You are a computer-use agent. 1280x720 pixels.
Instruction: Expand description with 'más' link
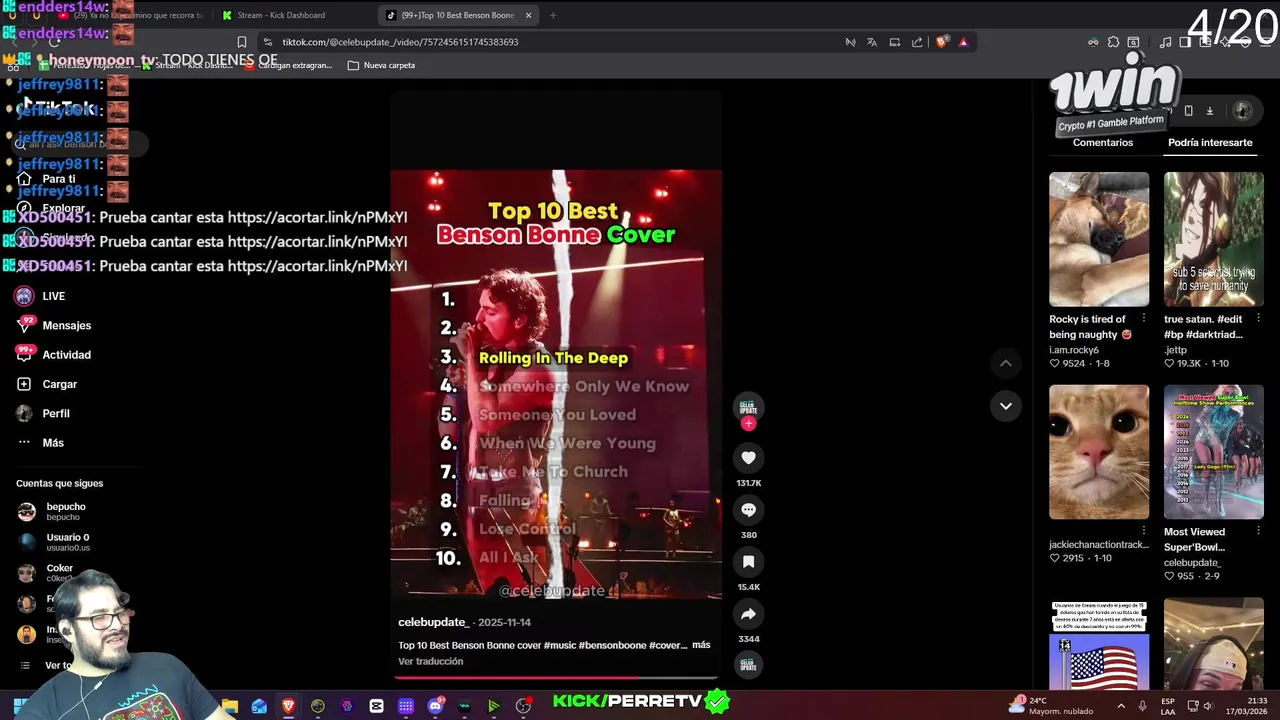click(701, 645)
